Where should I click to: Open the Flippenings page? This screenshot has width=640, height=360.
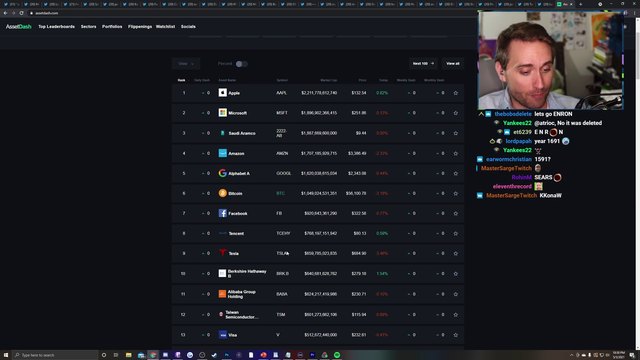[x=140, y=27]
